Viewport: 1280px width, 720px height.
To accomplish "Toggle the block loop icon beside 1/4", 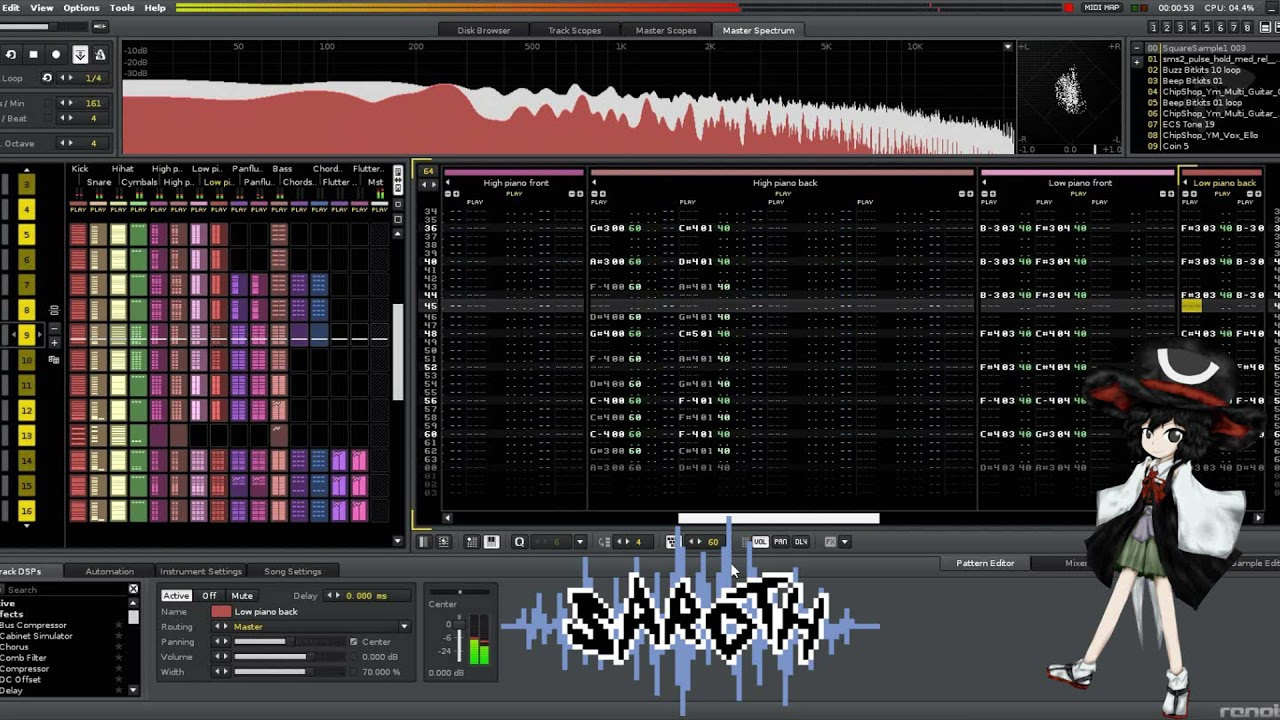I will click(x=47, y=78).
